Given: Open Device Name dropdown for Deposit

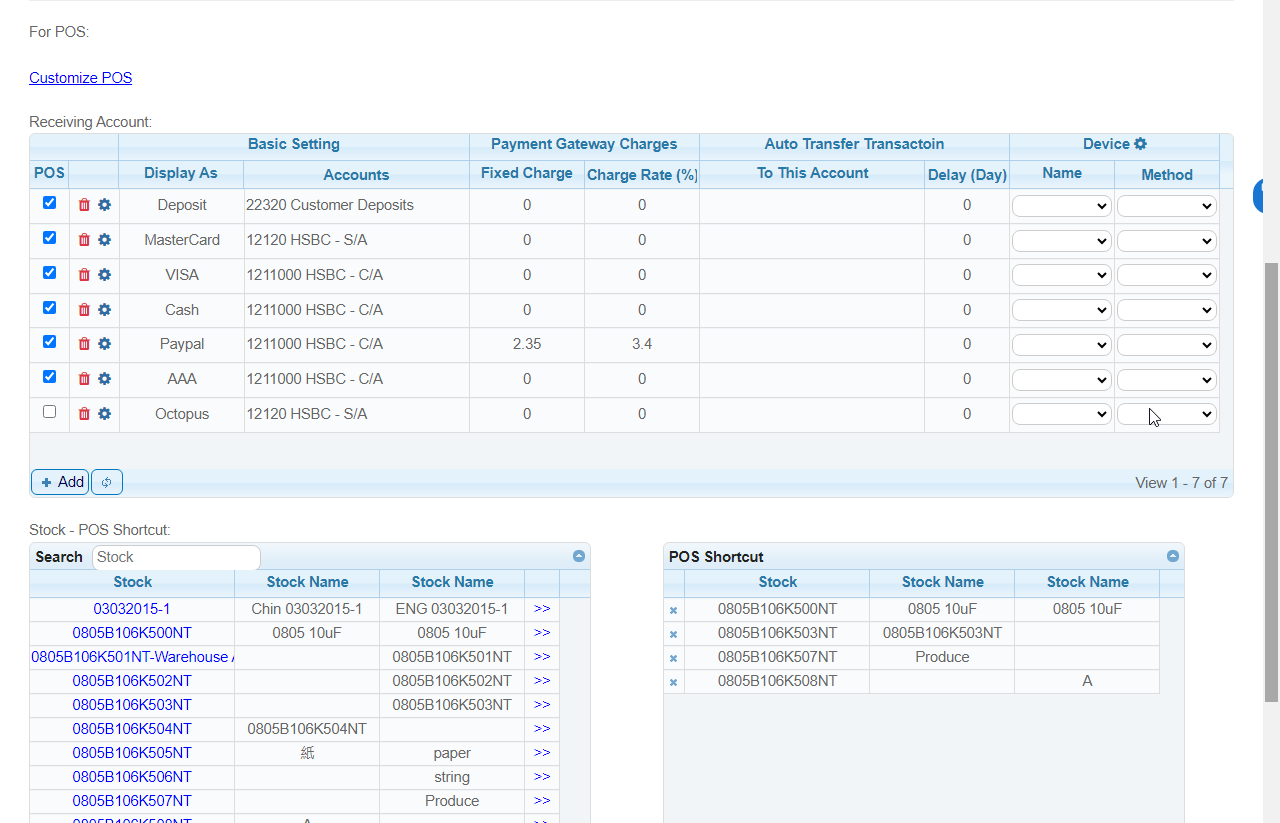Looking at the screenshot, I should click(1061, 206).
